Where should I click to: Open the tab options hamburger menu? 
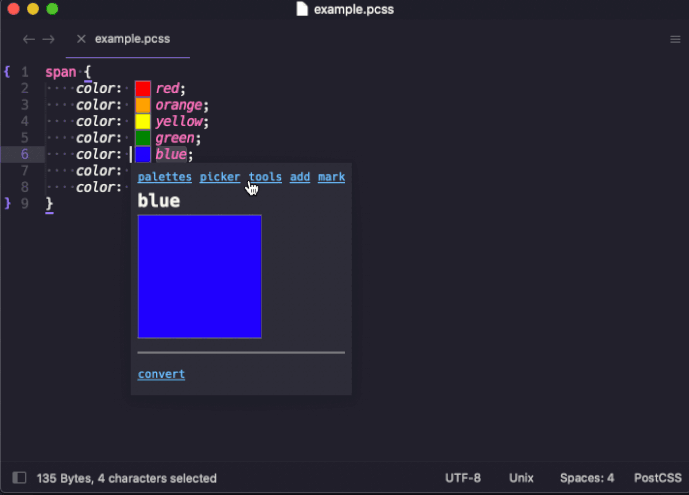tap(675, 40)
